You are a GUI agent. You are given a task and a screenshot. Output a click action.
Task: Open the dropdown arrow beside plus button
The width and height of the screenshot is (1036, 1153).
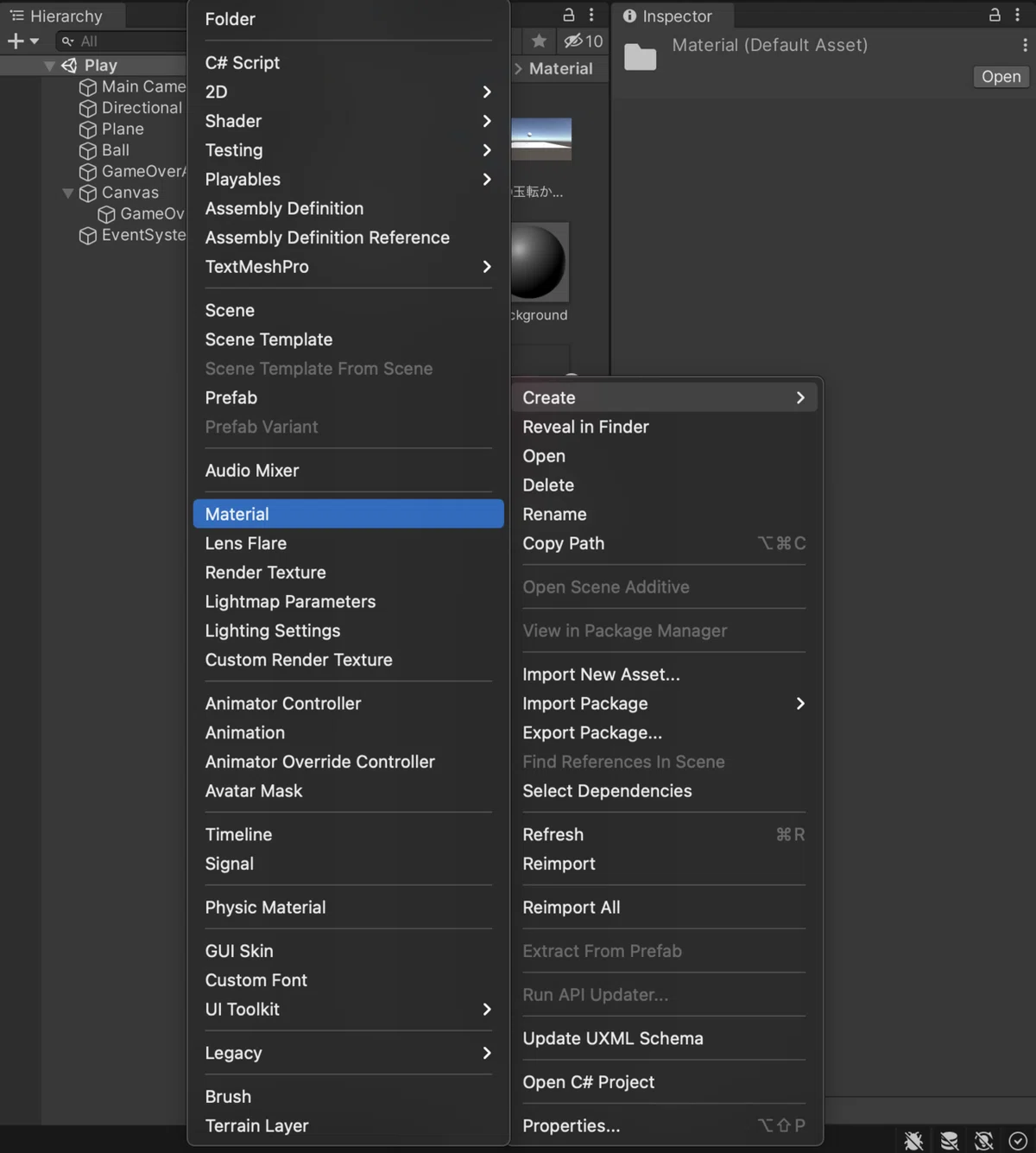coord(35,41)
